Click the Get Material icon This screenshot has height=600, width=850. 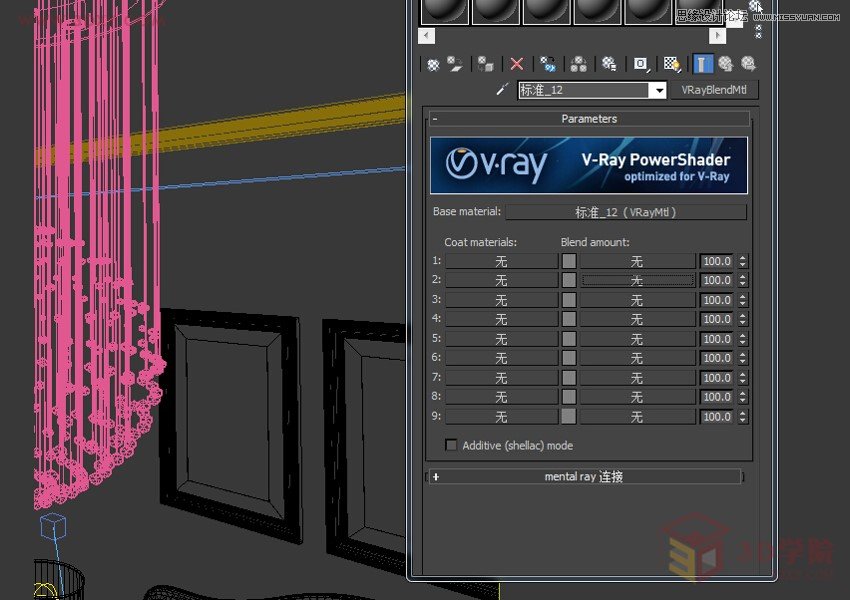(x=432, y=63)
